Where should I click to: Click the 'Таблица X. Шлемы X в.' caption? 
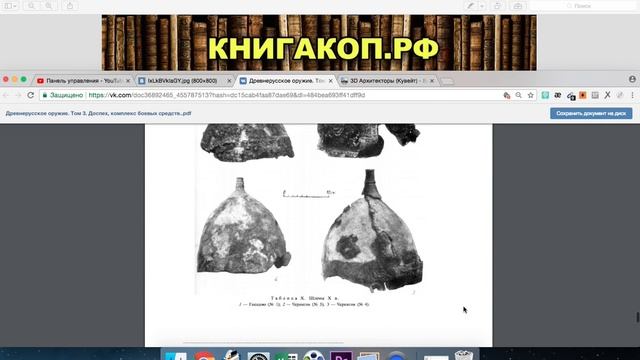pyautogui.click(x=304, y=298)
